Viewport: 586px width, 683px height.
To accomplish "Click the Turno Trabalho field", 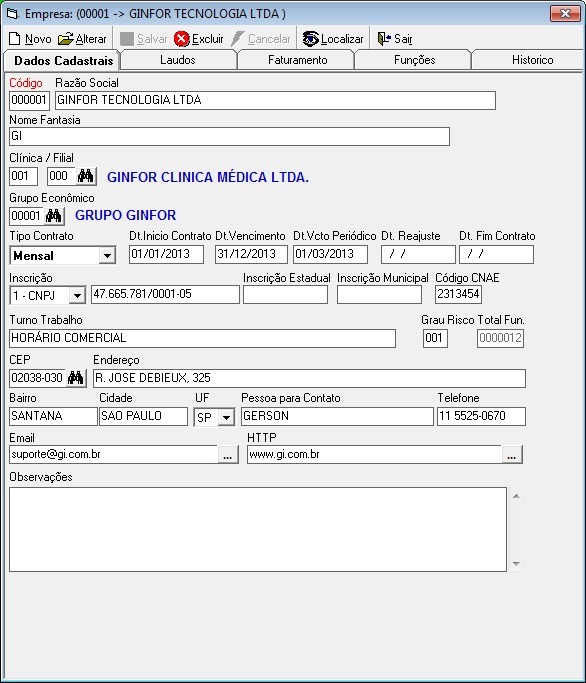I will [203, 338].
